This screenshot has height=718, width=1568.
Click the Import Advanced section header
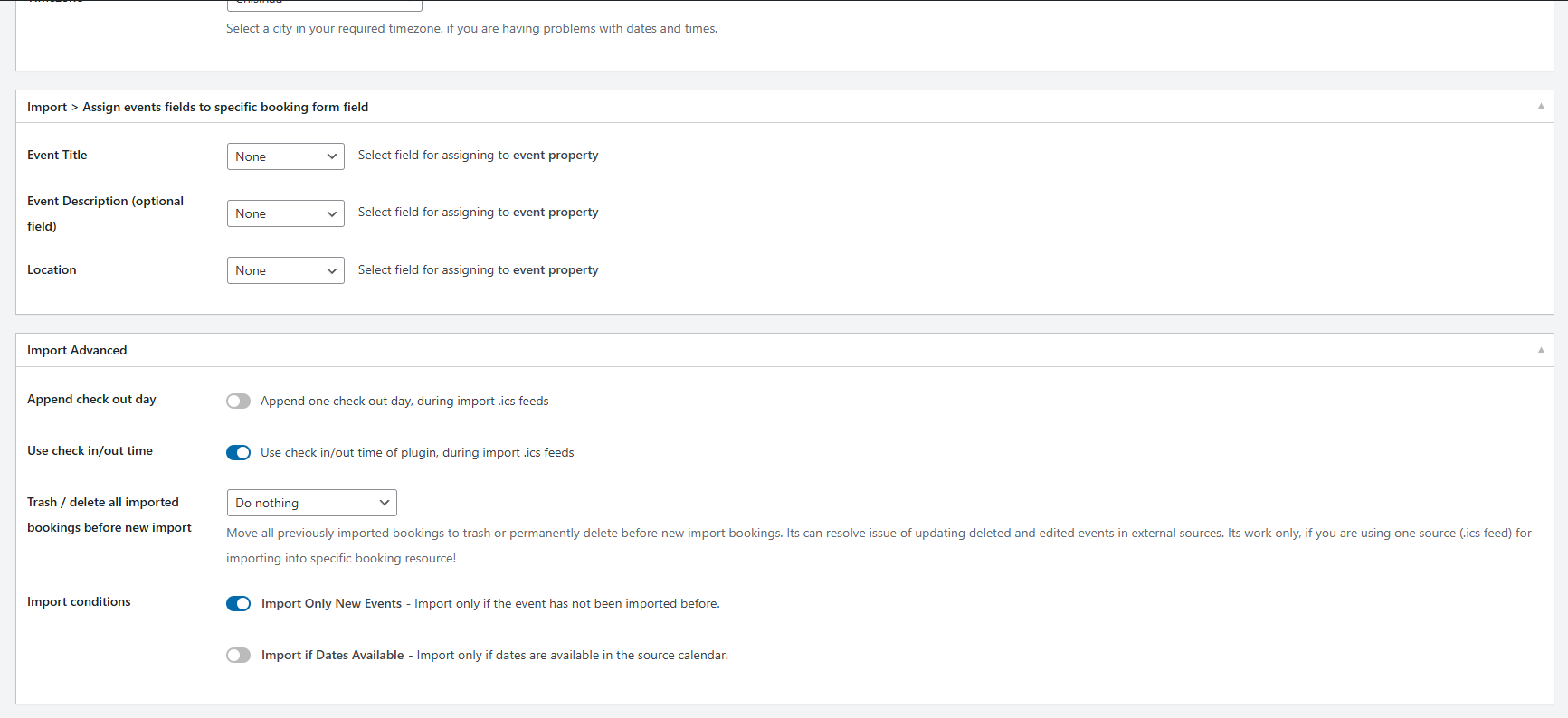(x=77, y=350)
